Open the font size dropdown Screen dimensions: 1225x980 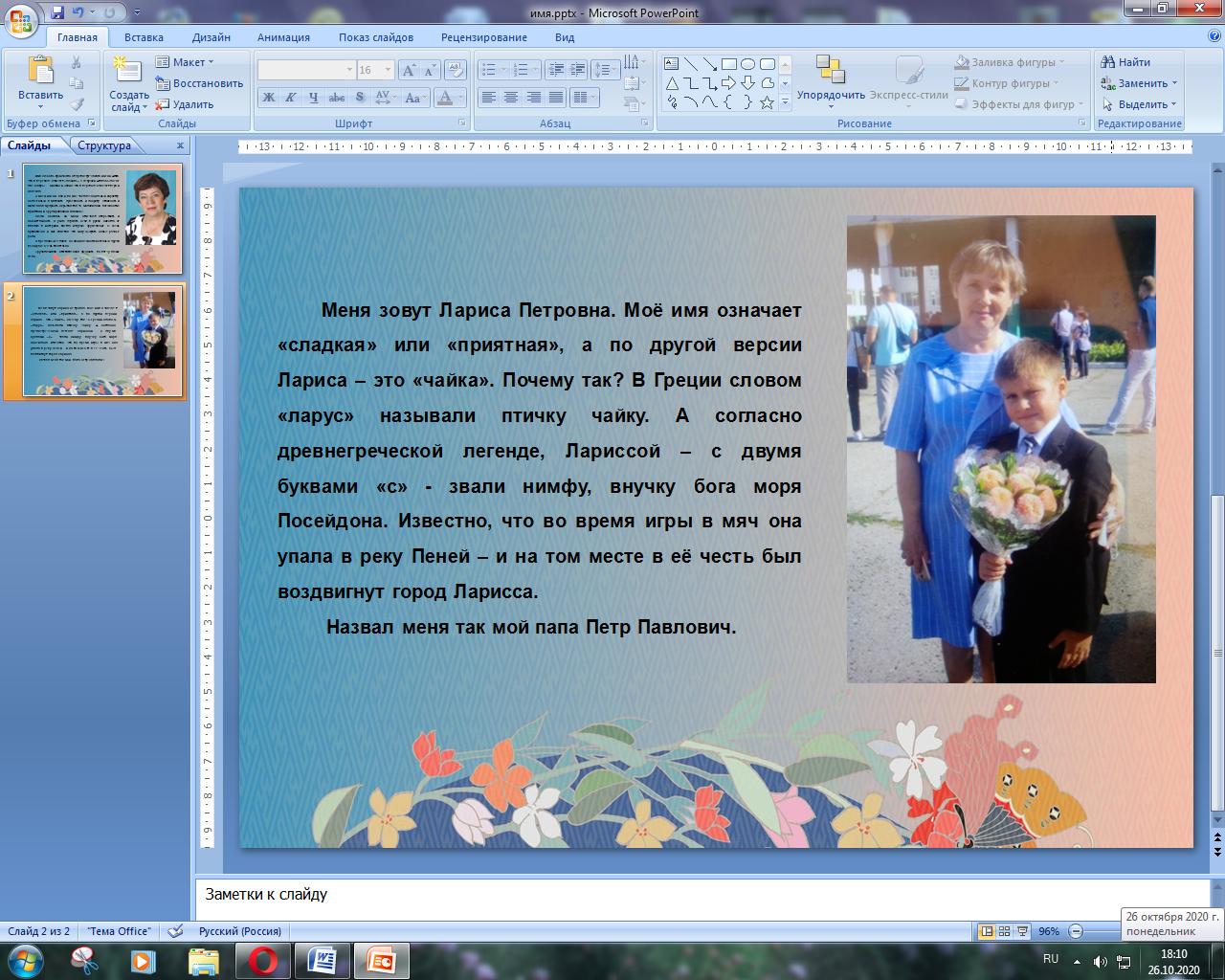tap(388, 70)
